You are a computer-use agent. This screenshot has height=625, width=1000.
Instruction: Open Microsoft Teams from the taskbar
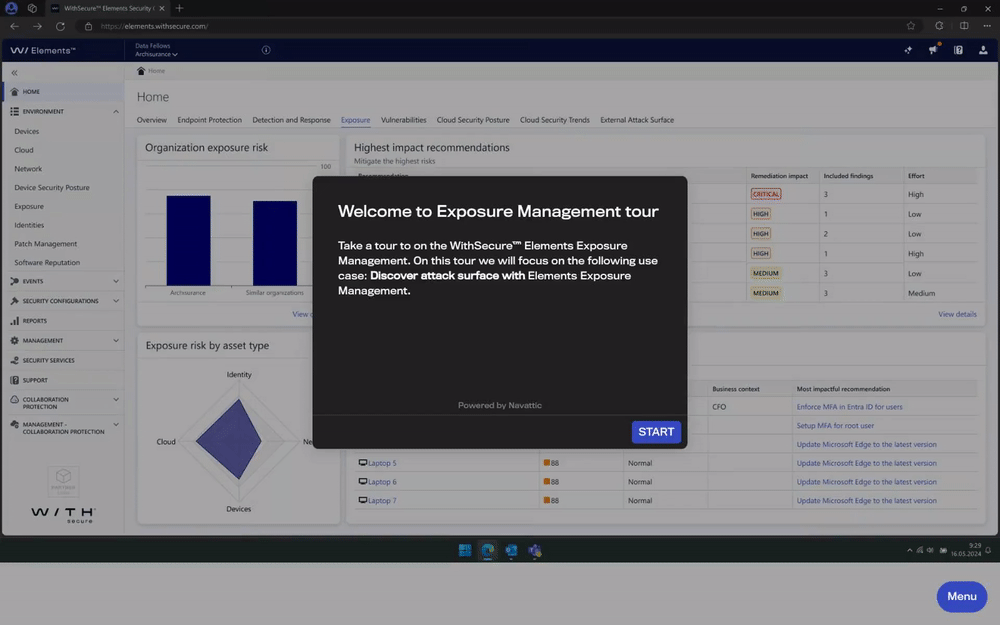point(534,550)
